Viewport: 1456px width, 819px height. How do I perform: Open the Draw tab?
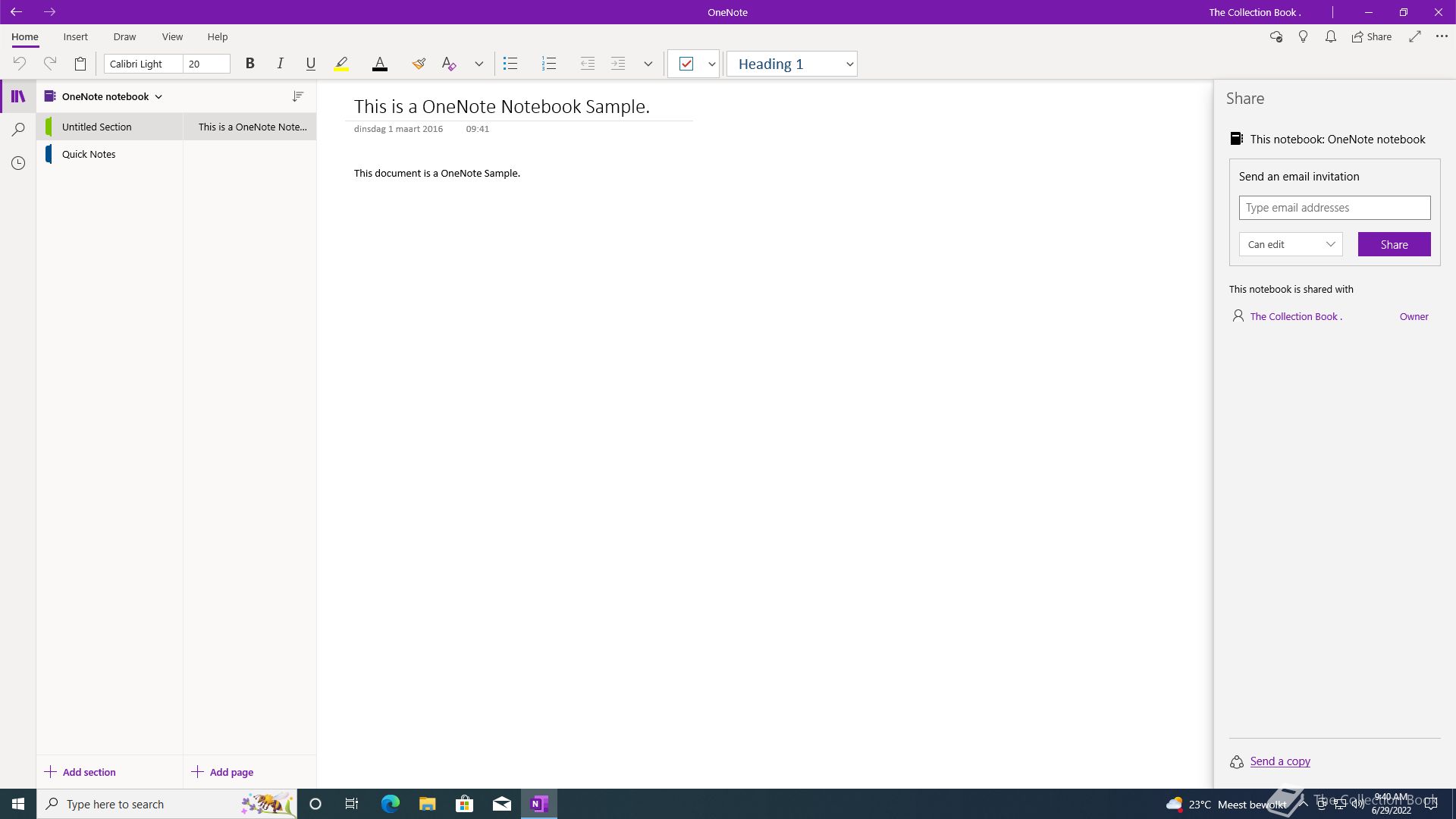pyautogui.click(x=124, y=36)
